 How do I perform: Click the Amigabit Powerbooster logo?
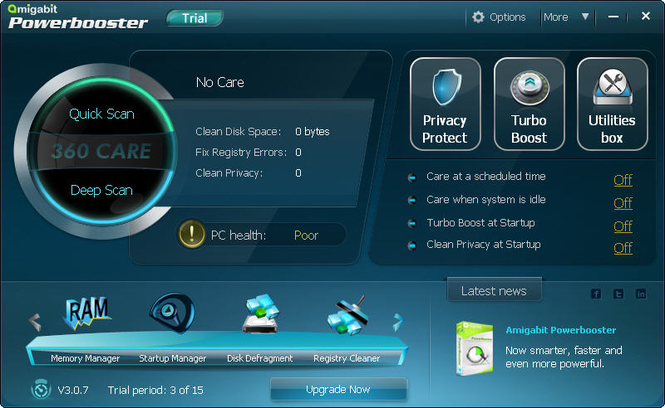click(78, 17)
